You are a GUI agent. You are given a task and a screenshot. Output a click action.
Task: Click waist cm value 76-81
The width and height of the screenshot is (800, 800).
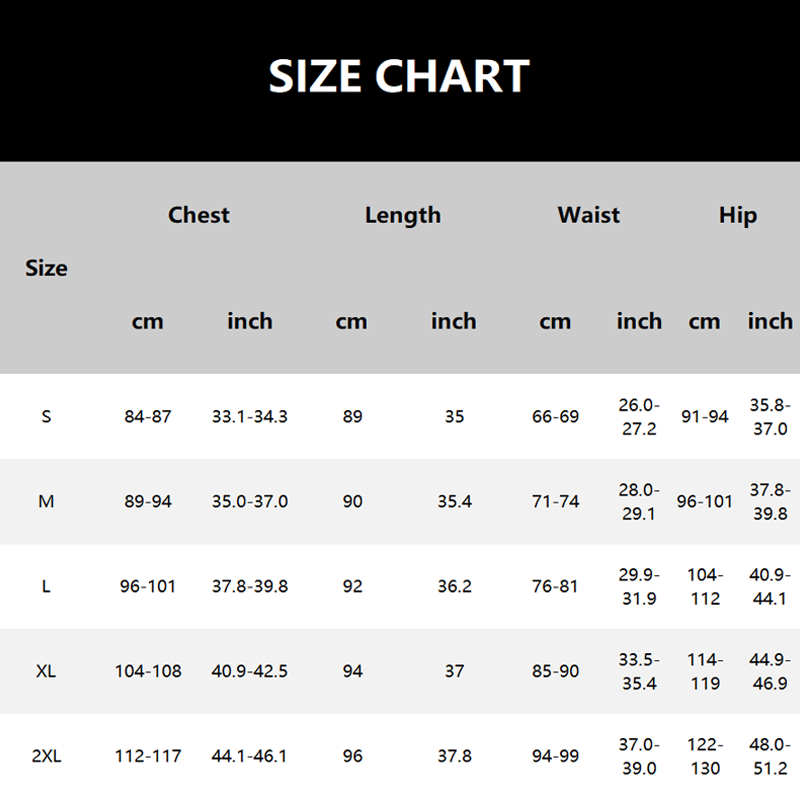(555, 586)
